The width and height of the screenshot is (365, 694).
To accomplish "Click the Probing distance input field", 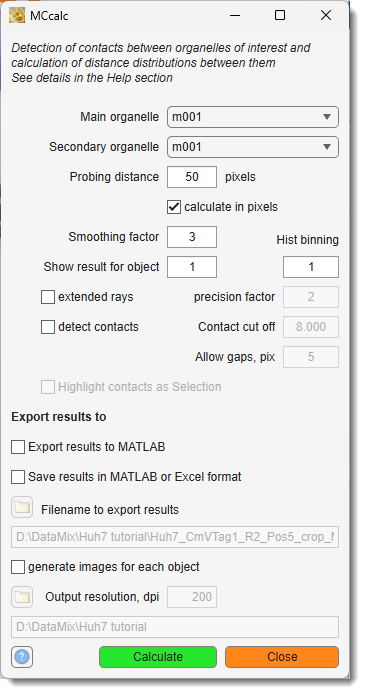I will pyautogui.click(x=192, y=177).
